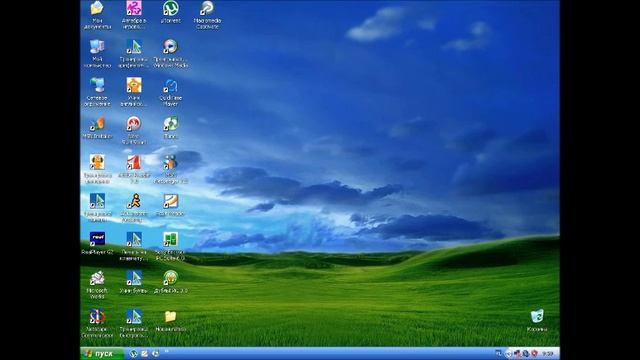This screenshot has width=640, height=360.
Task: Open the Мои документы folder icon
Action: coord(97,8)
